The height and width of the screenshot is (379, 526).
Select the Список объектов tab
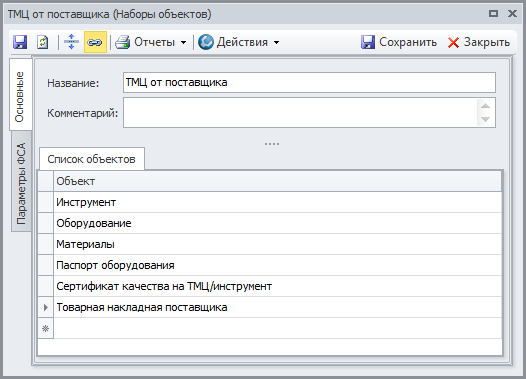(92, 159)
